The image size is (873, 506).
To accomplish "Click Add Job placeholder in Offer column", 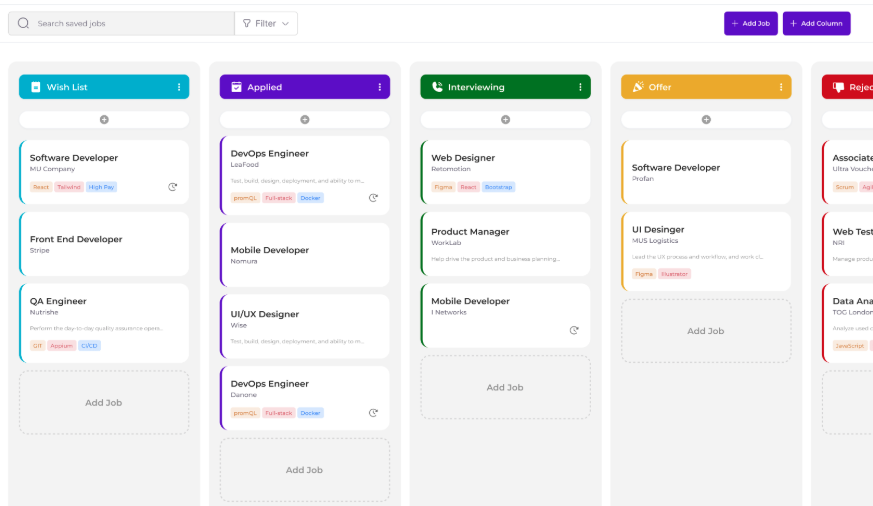I will [706, 331].
